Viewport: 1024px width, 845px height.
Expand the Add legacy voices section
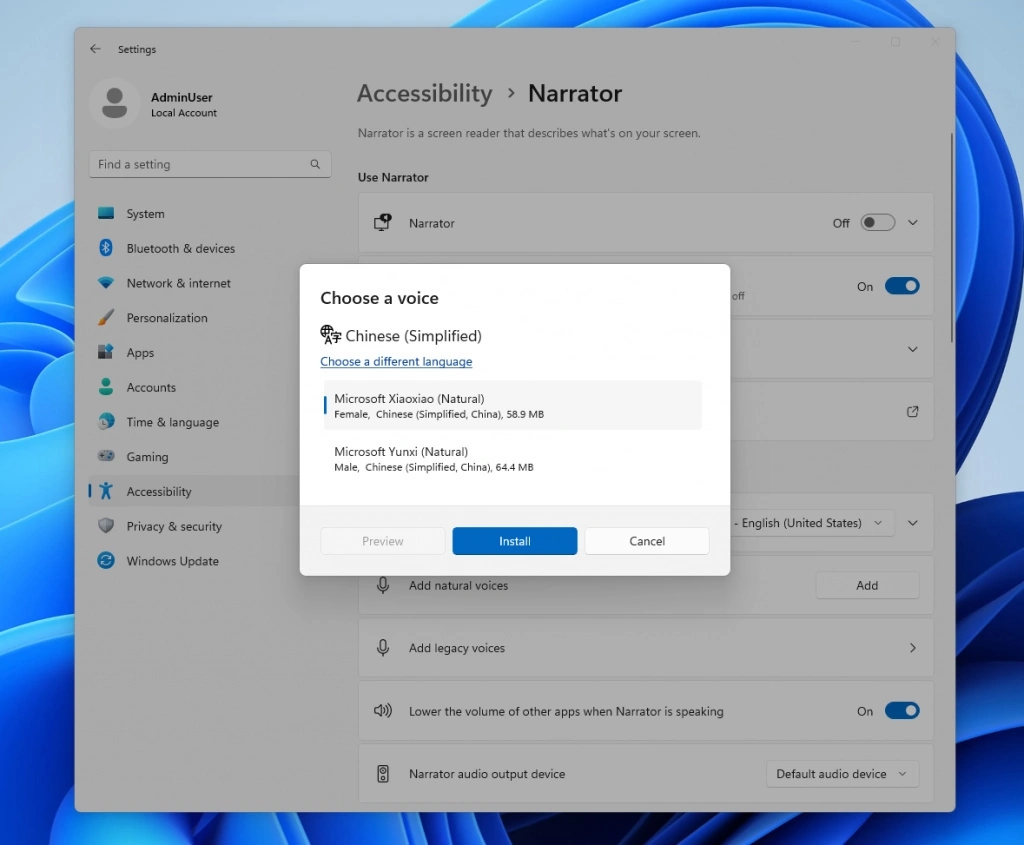tap(911, 647)
